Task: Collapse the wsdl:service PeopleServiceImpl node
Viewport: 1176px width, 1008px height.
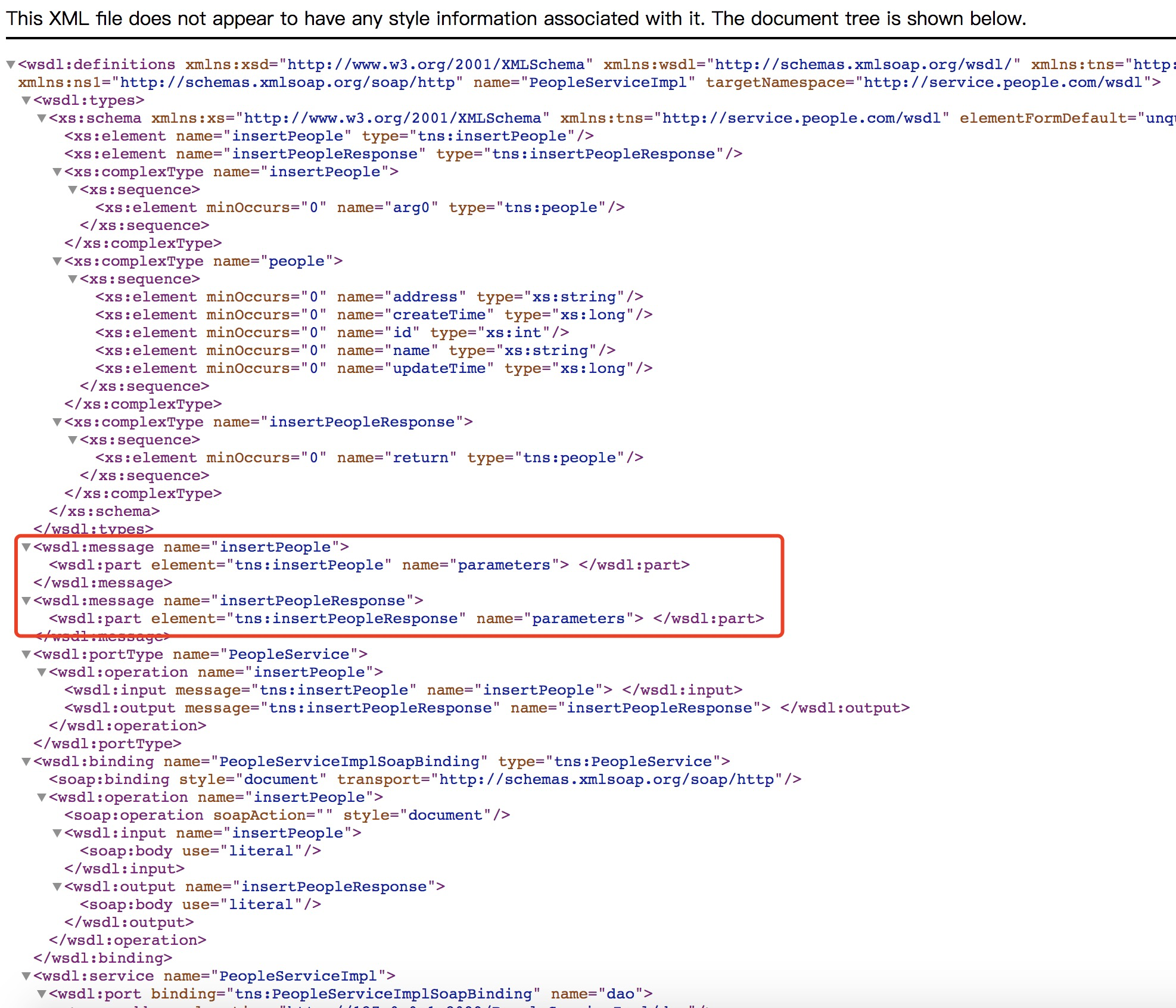Action: click(x=26, y=976)
